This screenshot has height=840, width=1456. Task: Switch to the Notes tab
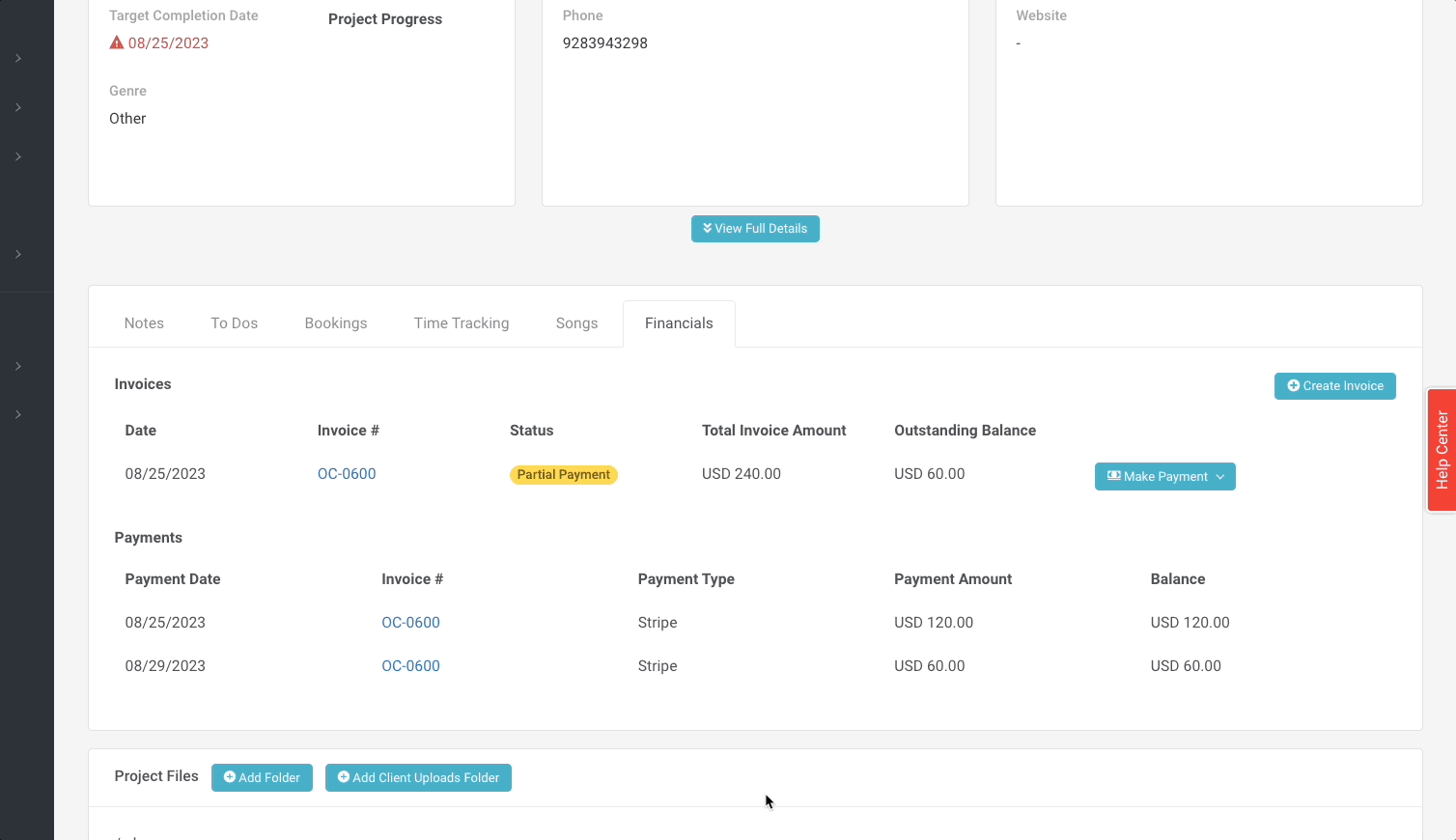(x=143, y=322)
